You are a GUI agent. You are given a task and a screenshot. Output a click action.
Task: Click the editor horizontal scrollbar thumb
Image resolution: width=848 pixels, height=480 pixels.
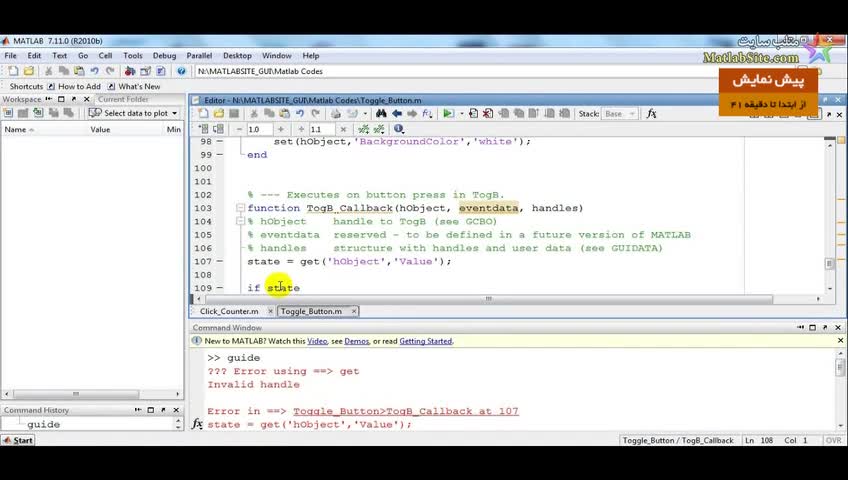489,299
